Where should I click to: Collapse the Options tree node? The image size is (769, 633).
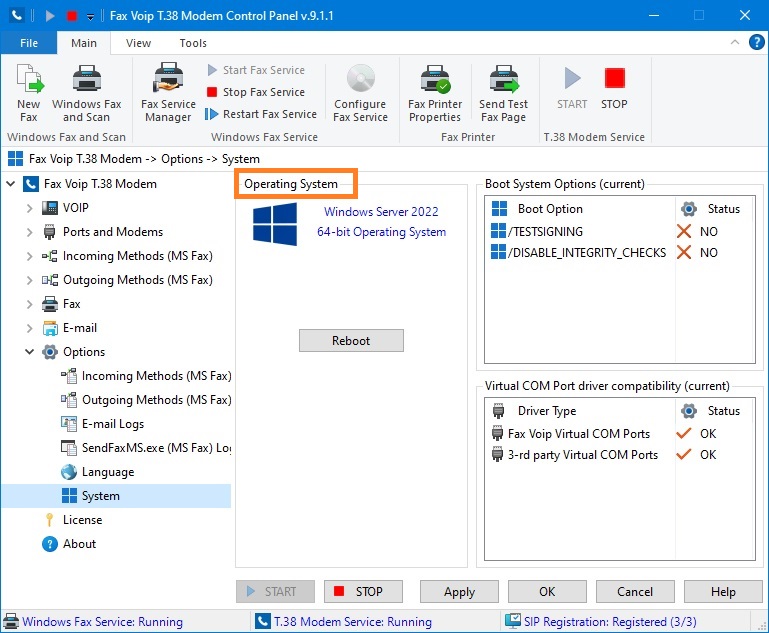tap(29, 352)
